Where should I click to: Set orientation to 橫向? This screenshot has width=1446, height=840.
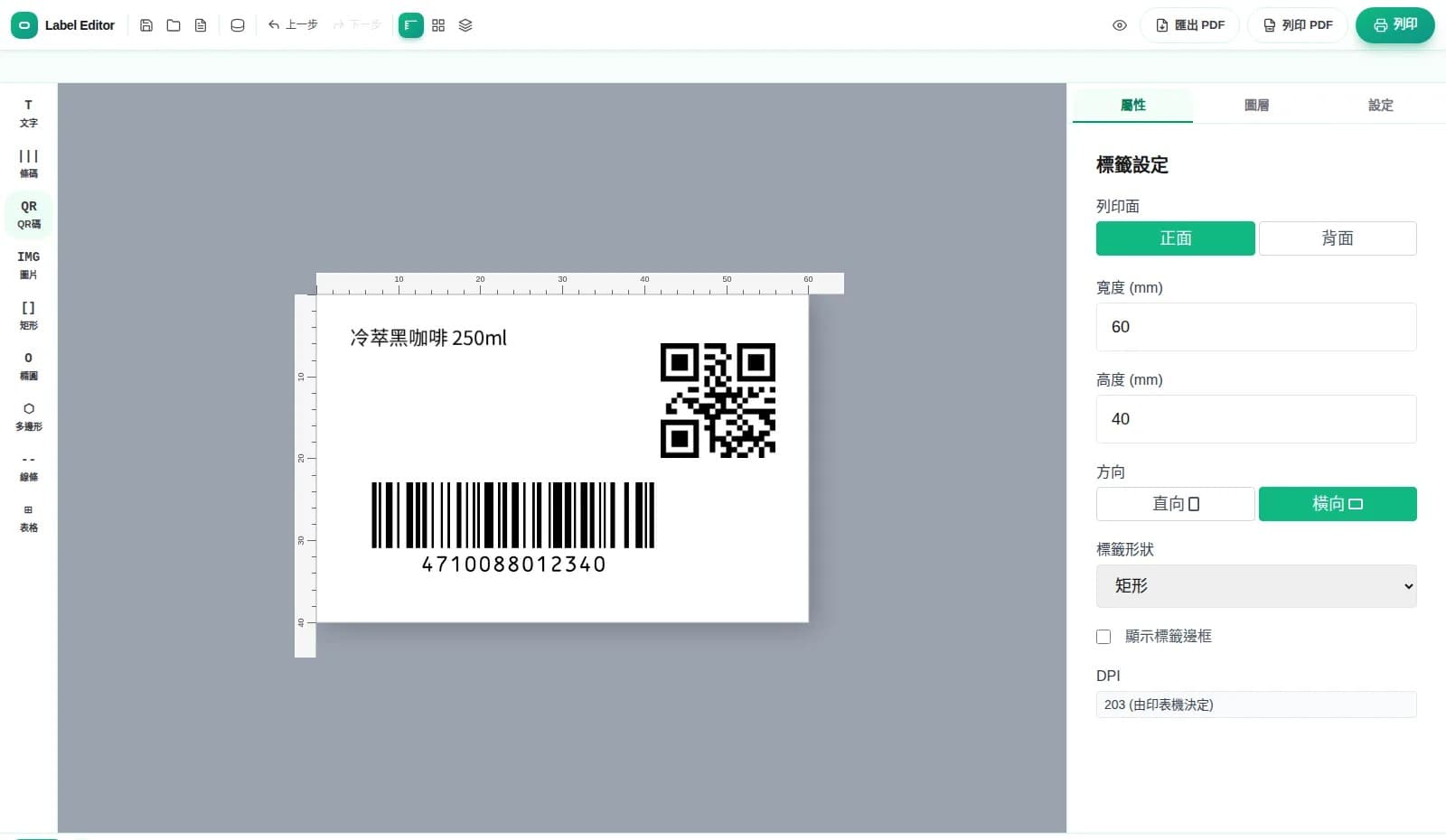click(1338, 504)
